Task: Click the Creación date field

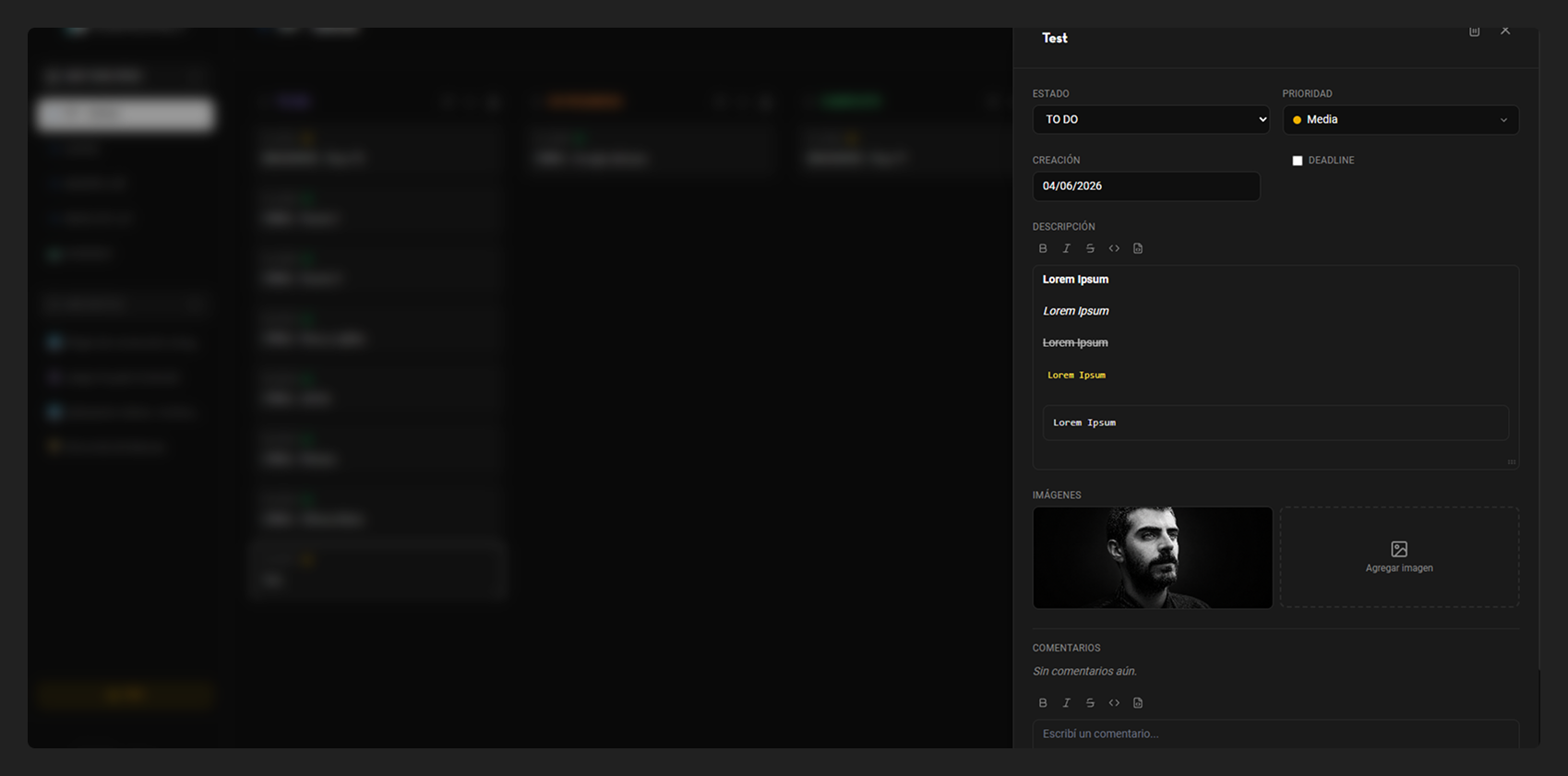Action: [x=1146, y=186]
